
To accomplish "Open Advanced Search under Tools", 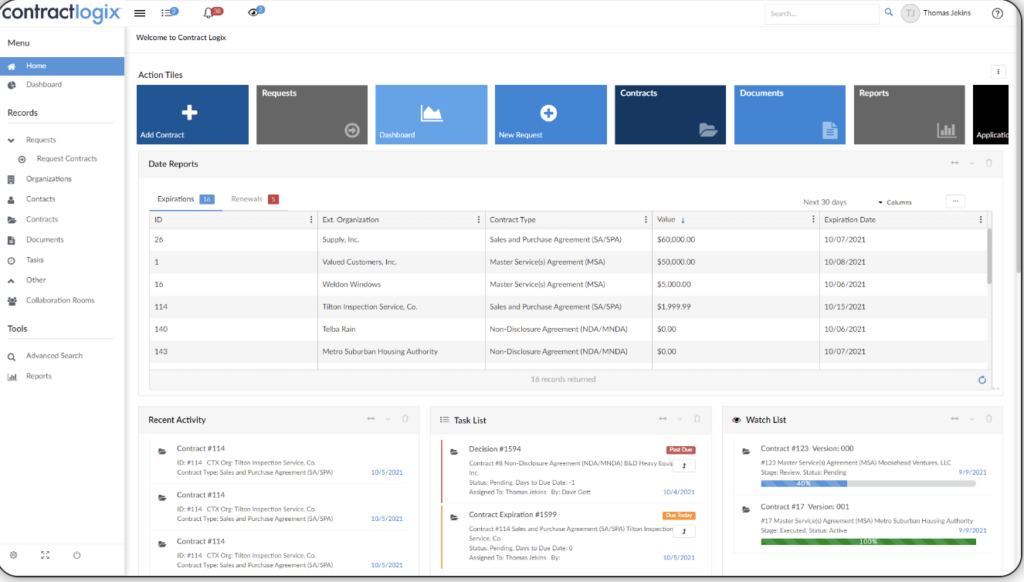I will [x=54, y=356].
